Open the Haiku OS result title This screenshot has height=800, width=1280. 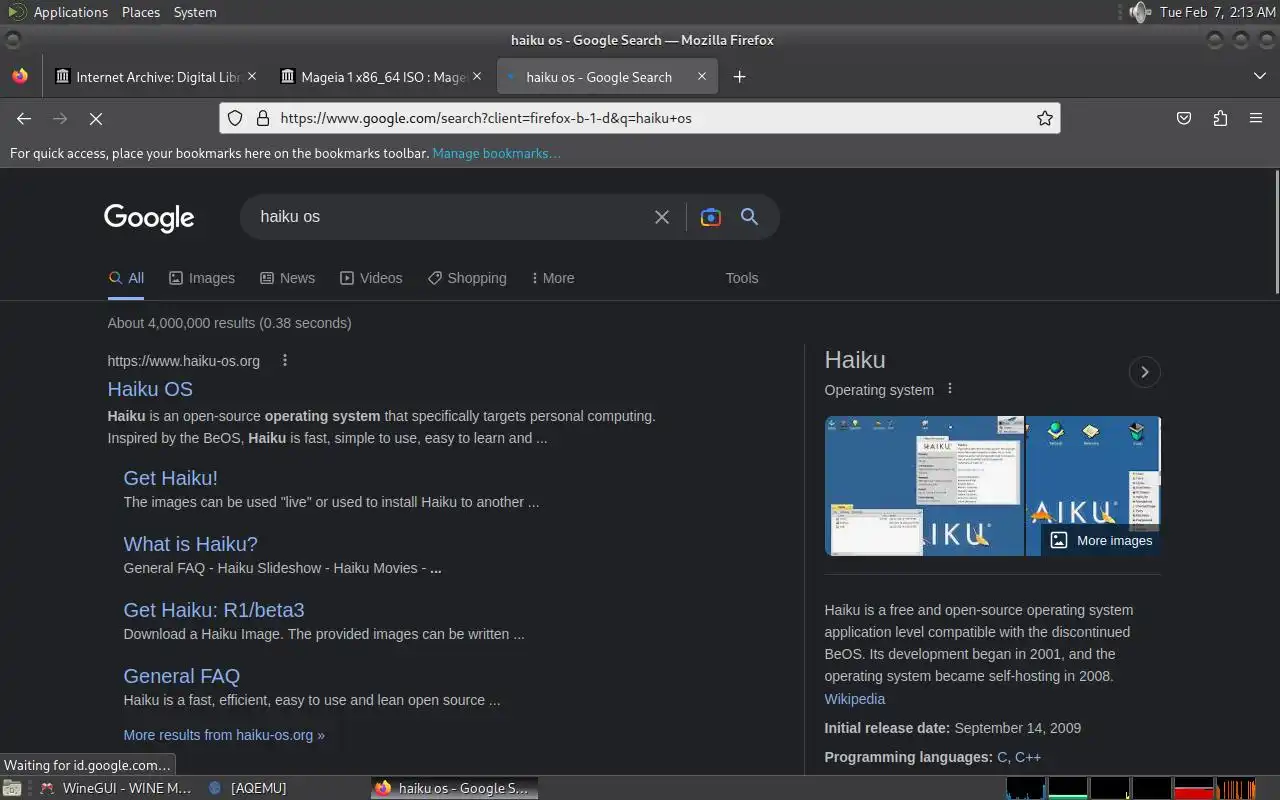tap(150, 389)
